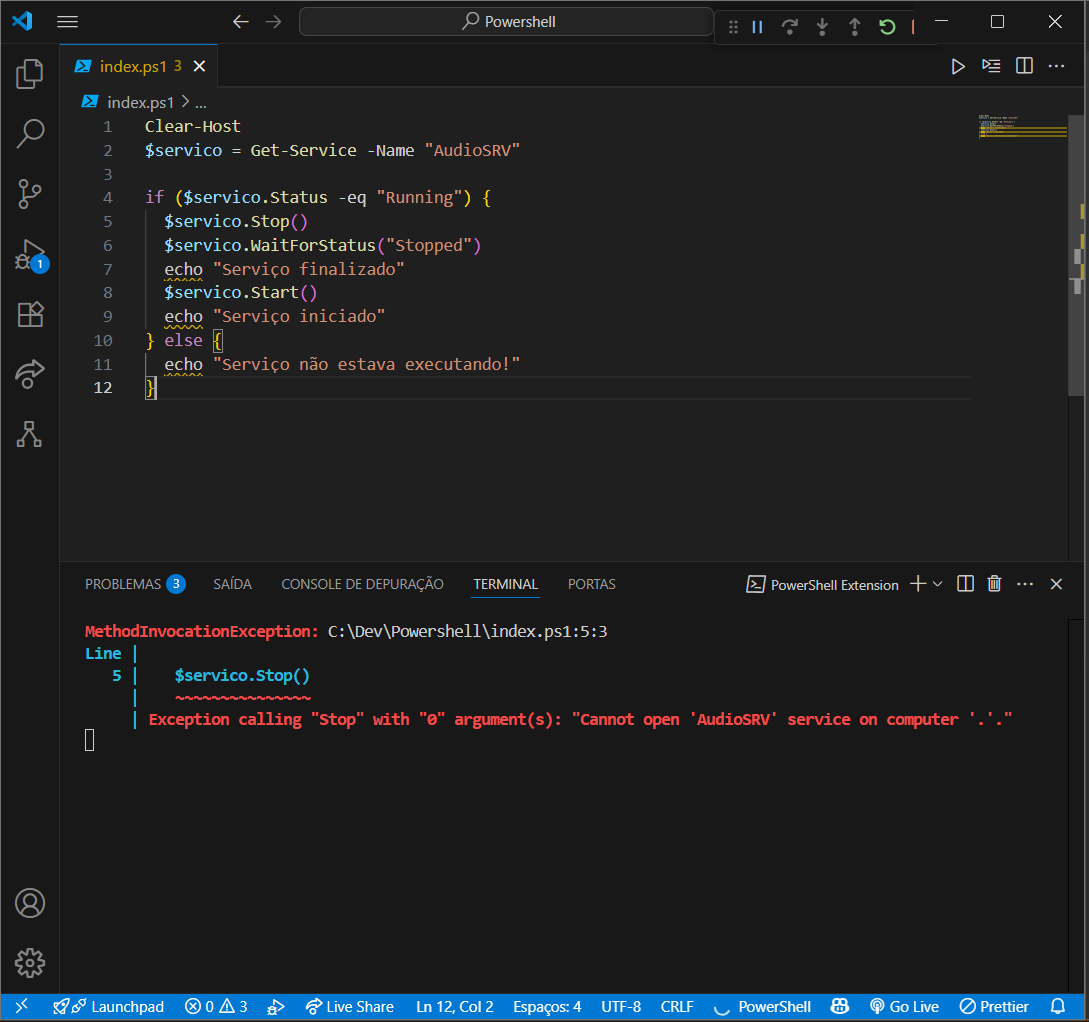Pause the debug session

tap(757, 27)
